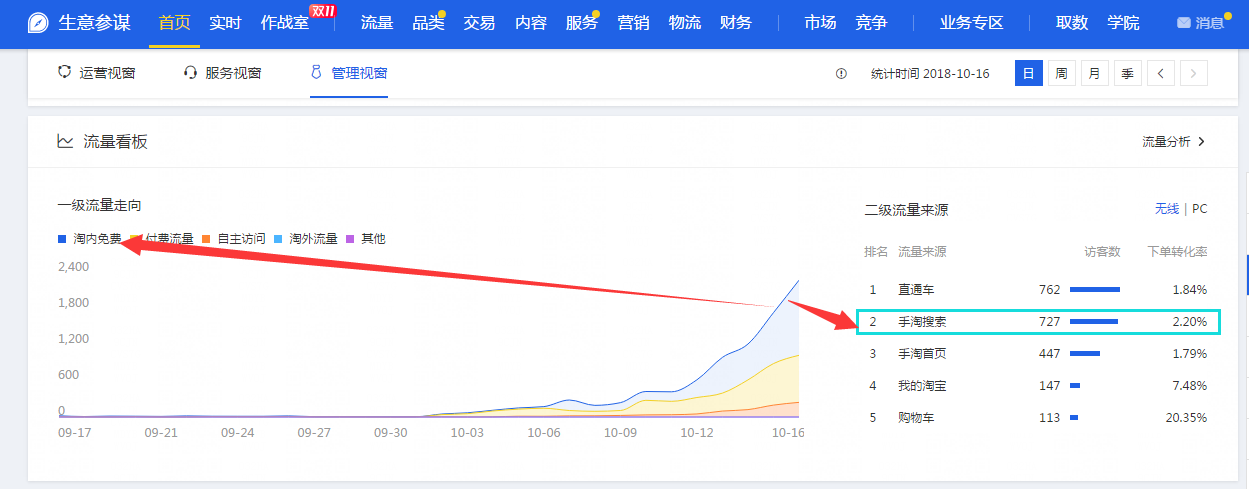Open the 市场 menu

820,23
